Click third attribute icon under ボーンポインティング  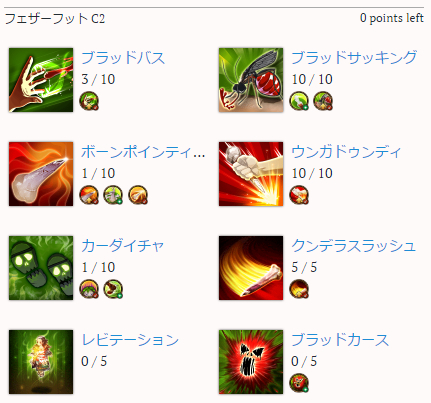[138, 195]
